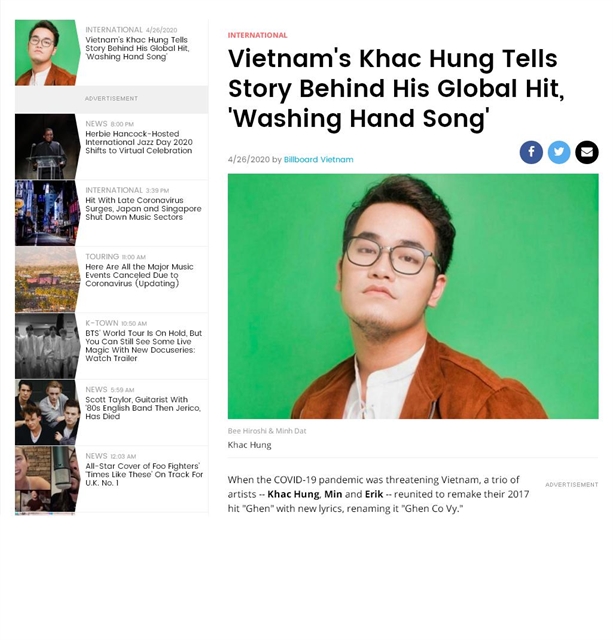This screenshot has height=640, width=613.
Task: Share the article on Facebook
Action: click(x=531, y=153)
